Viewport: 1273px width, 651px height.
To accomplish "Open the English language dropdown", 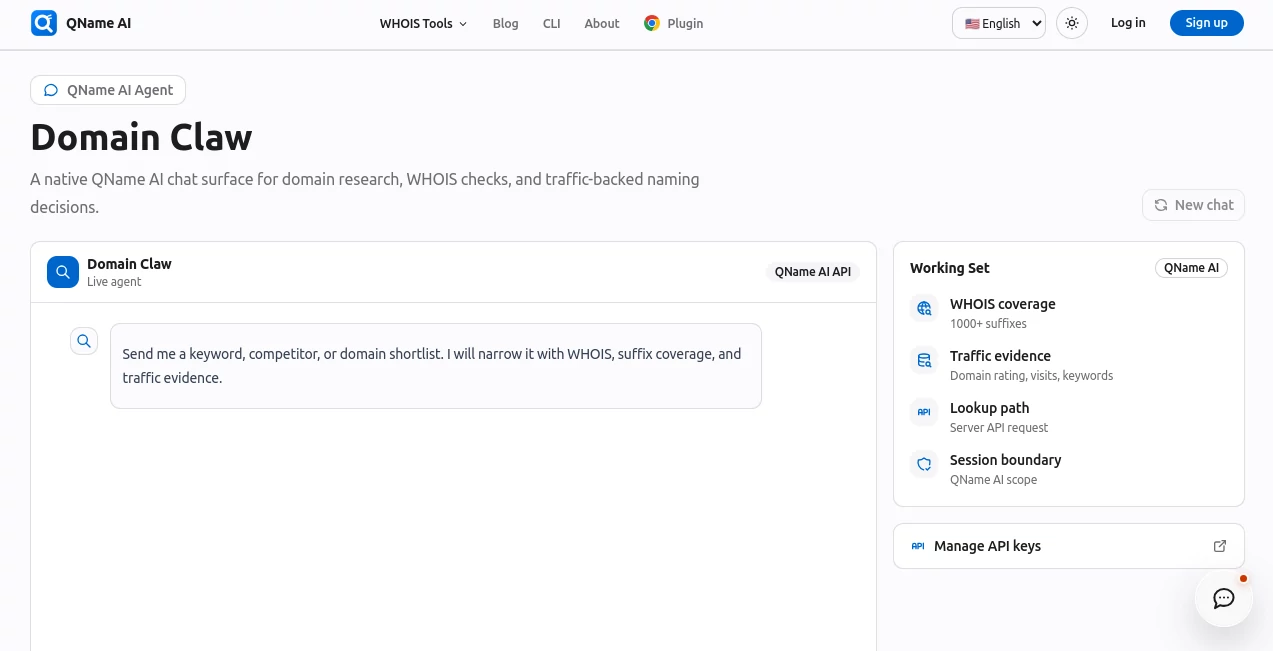I will (999, 23).
